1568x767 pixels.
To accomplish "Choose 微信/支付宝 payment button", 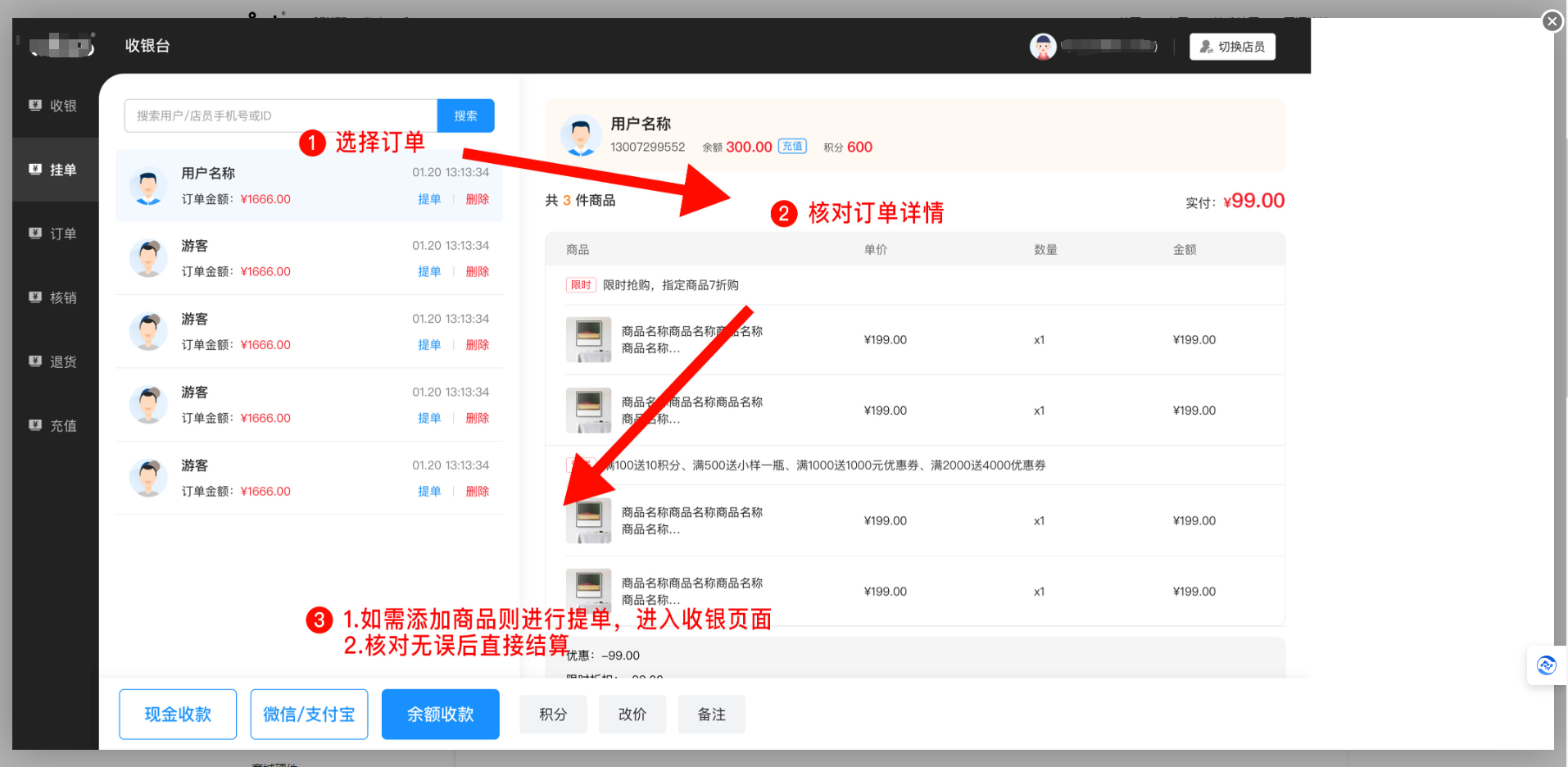I will click(x=309, y=715).
